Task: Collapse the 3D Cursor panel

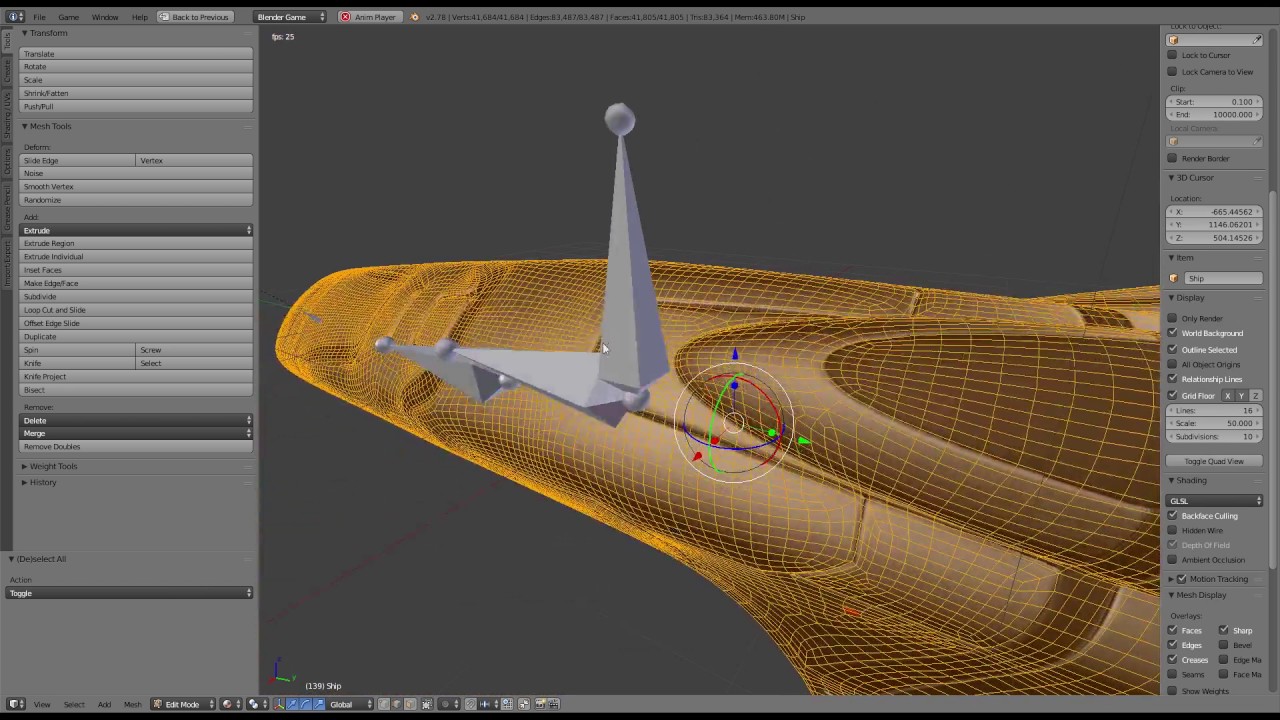Action: (x=1171, y=177)
